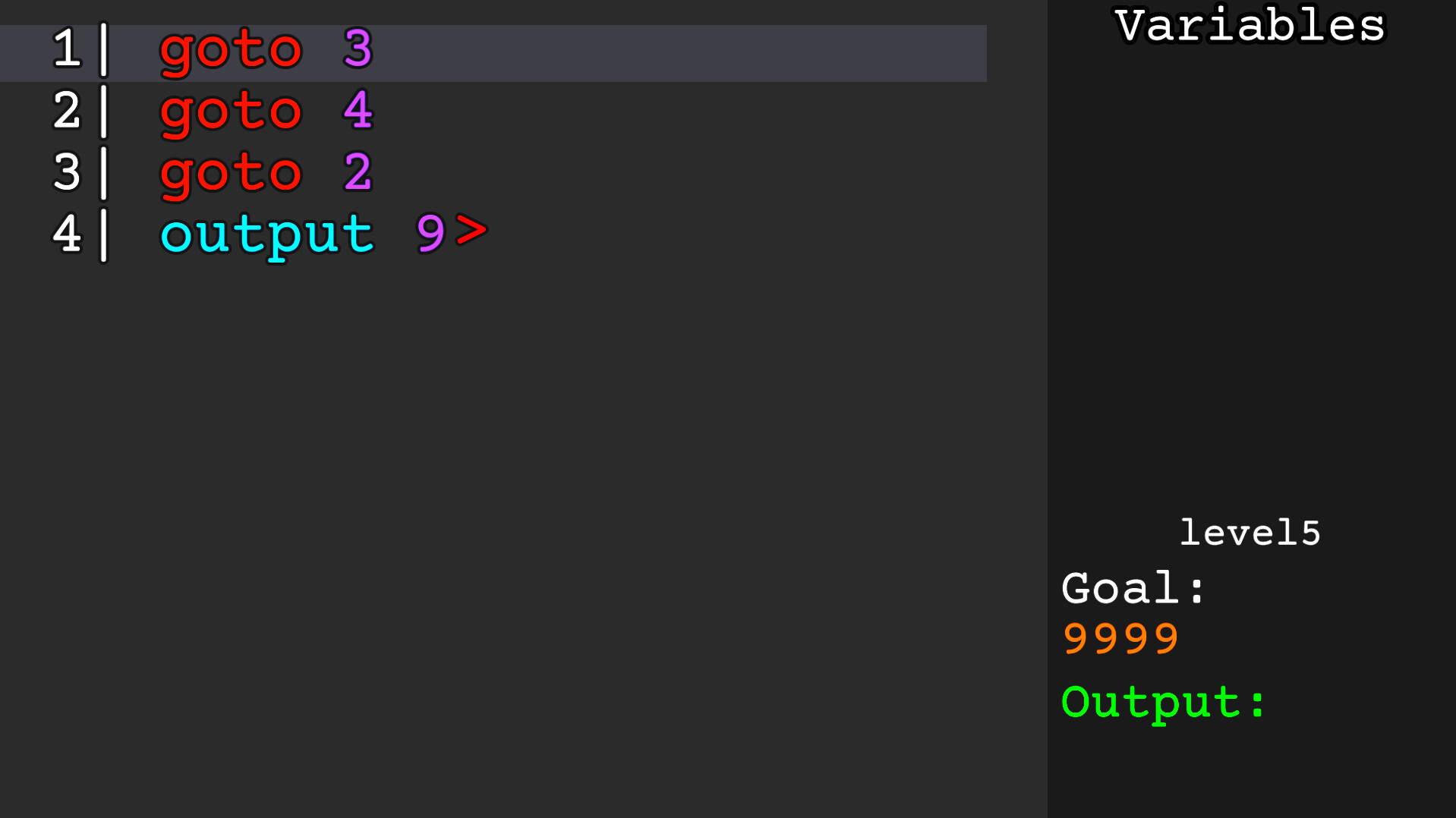Click line number 2 in the gutter
Viewport: 1456px width, 818px height.
coord(67,111)
